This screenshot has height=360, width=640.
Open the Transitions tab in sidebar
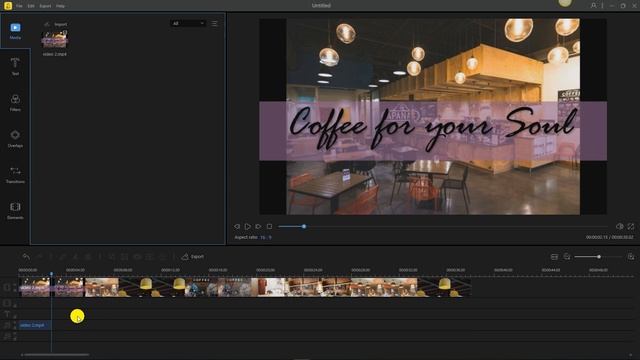point(15,174)
